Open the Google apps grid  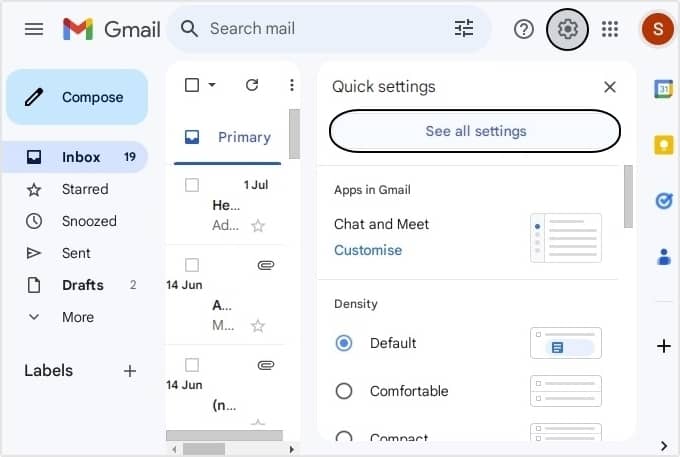tap(610, 29)
